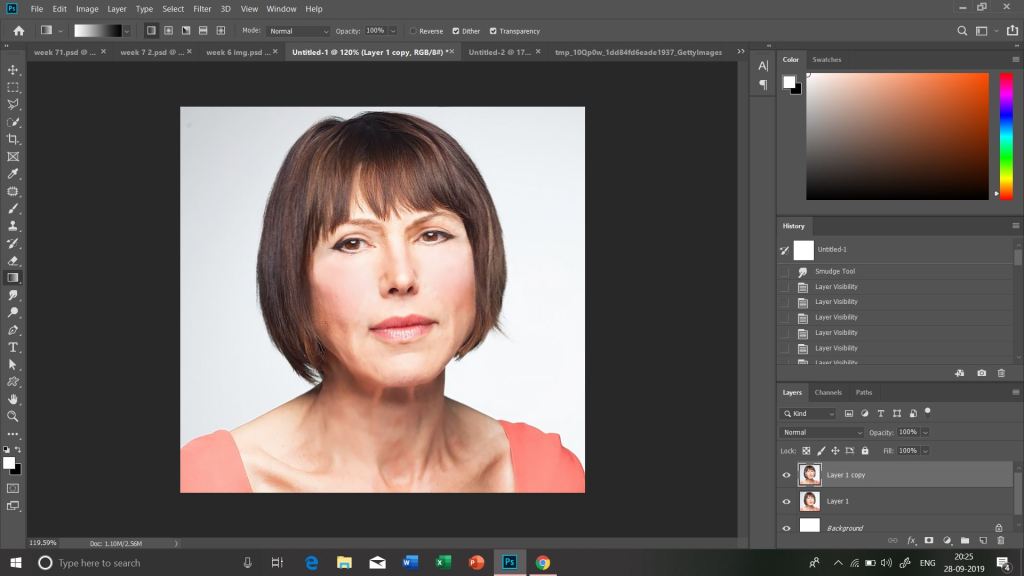Activate the Zoom tool in toolbar
Screen dimensions: 1024x576
(13, 416)
